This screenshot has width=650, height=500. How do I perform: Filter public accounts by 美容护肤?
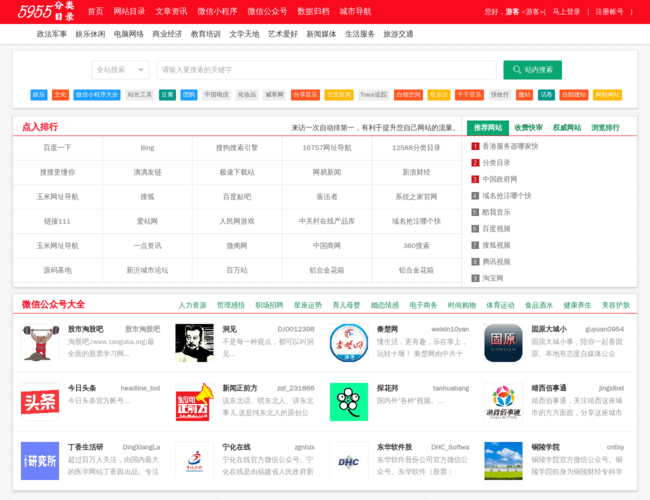point(616,305)
